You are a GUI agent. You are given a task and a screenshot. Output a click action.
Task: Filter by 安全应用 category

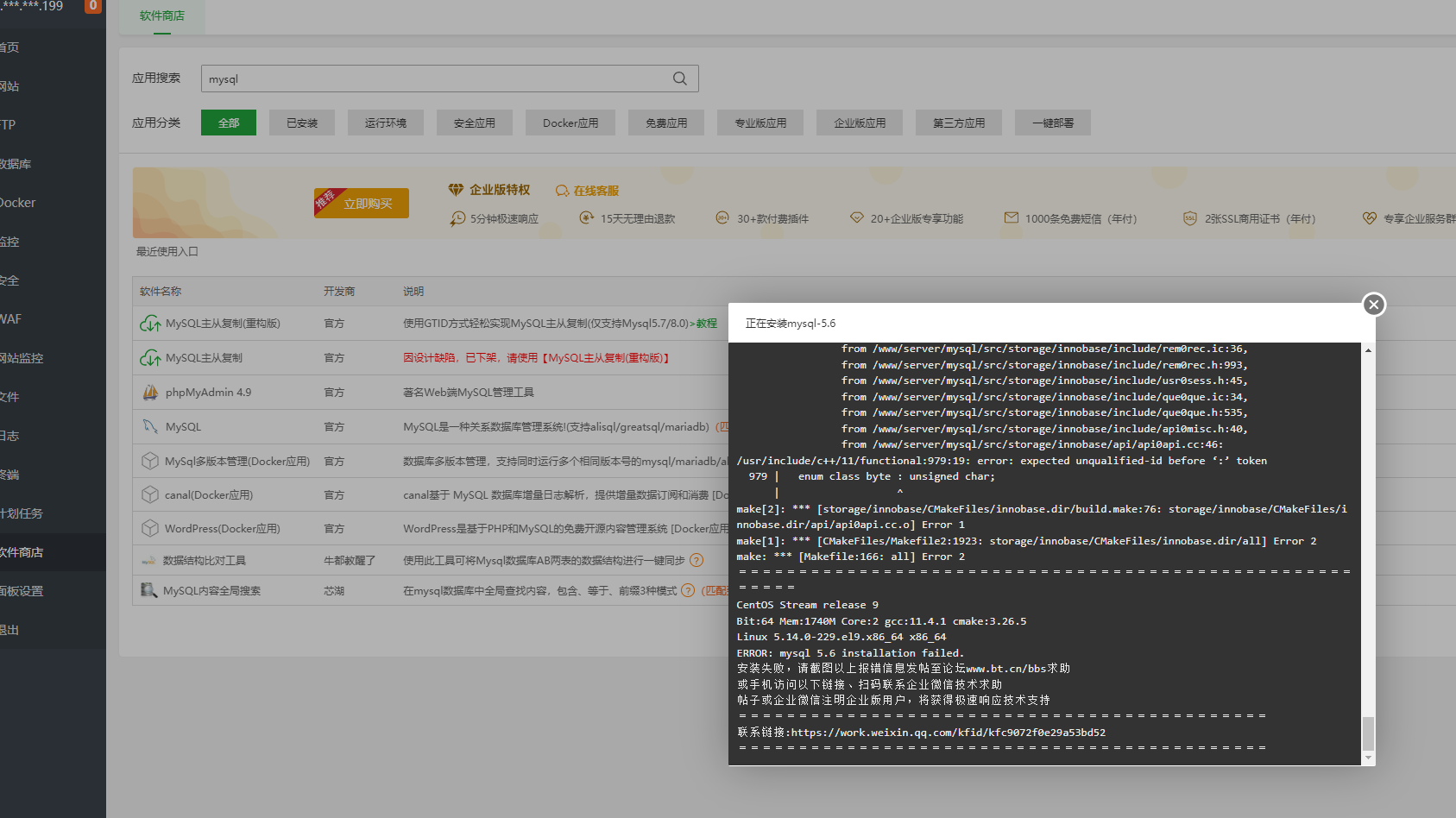475,123
